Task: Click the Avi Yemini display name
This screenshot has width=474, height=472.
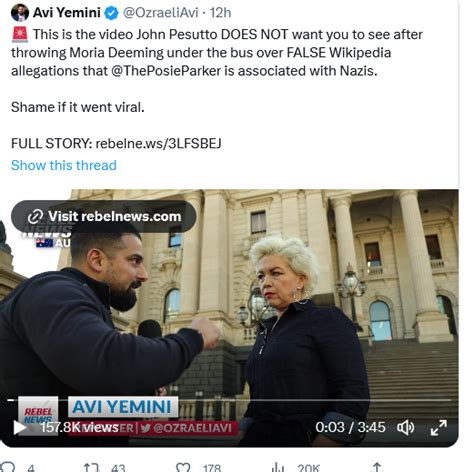Action: (x=67, y=13)
